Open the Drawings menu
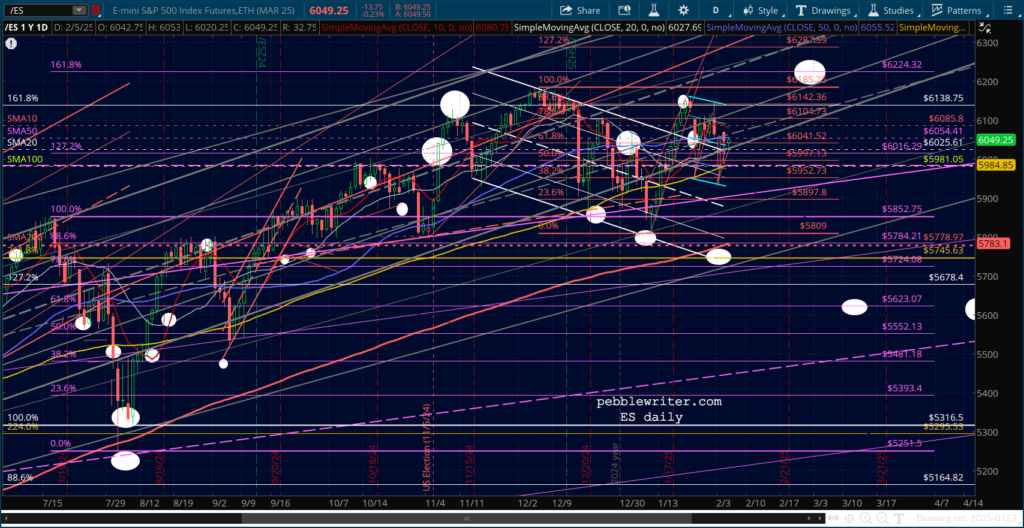 (825, 10)
